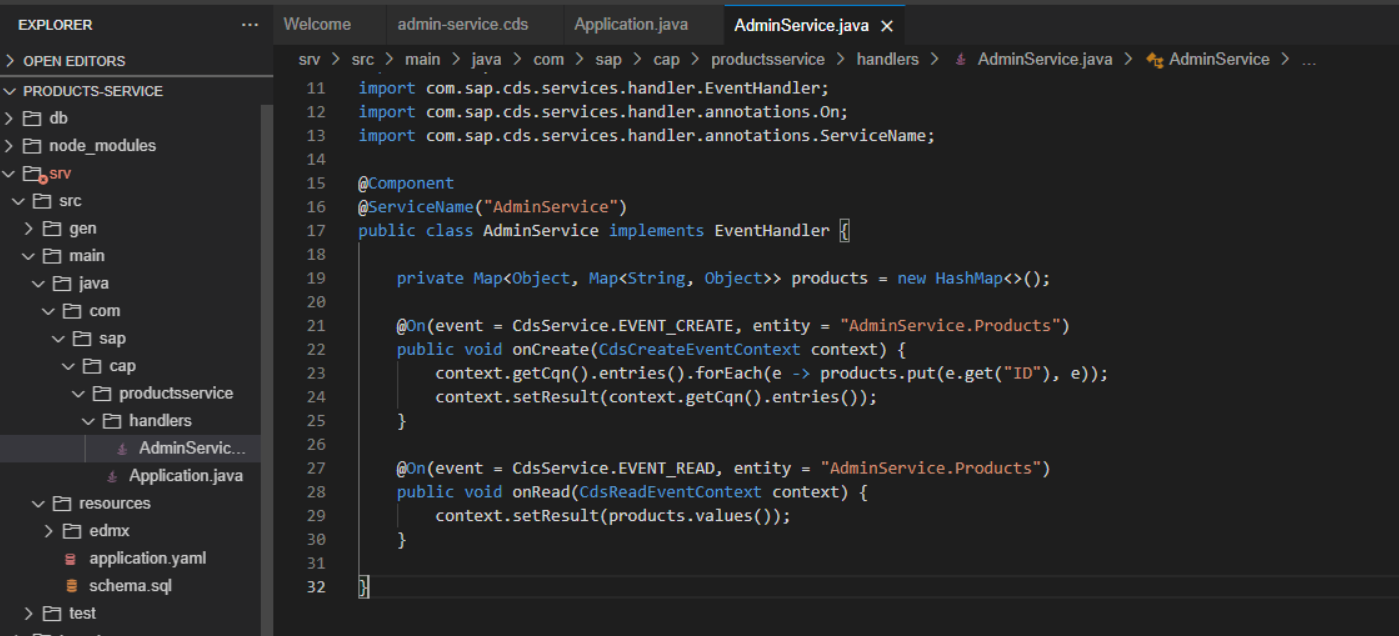
Task: Click the Java file icon in breadcrumb
Action: (961, 60)
